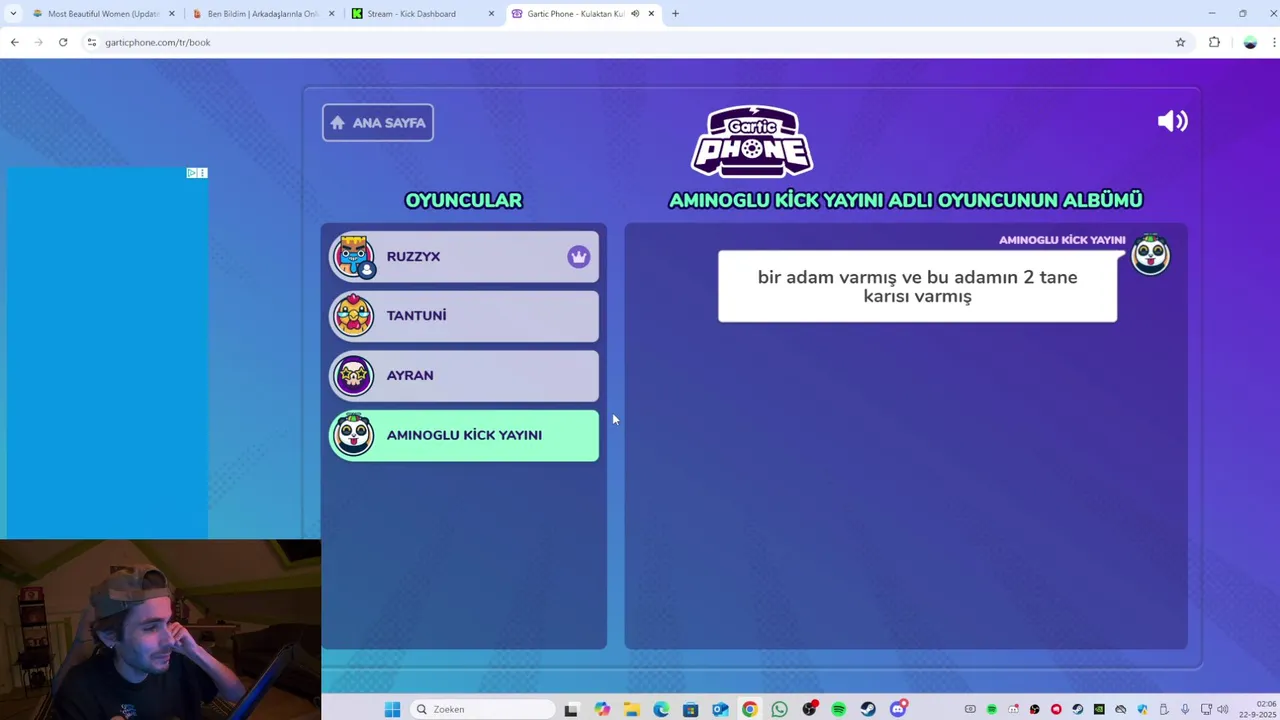Click the Gartic Phone logo
The height and width of the screenshot is (720, 1280).
[x=752, y=141]
